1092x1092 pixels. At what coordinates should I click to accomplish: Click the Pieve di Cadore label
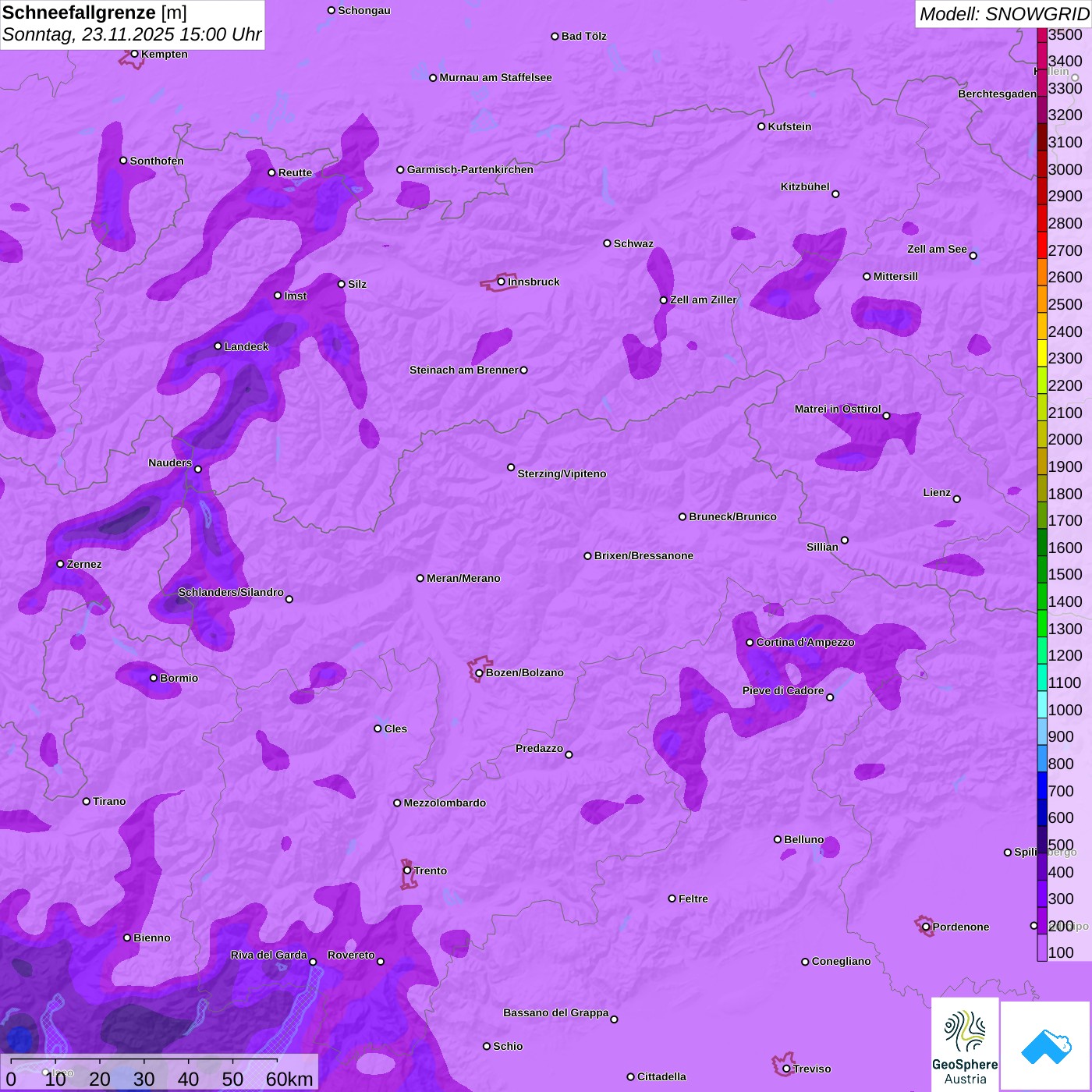pos(783,690)
